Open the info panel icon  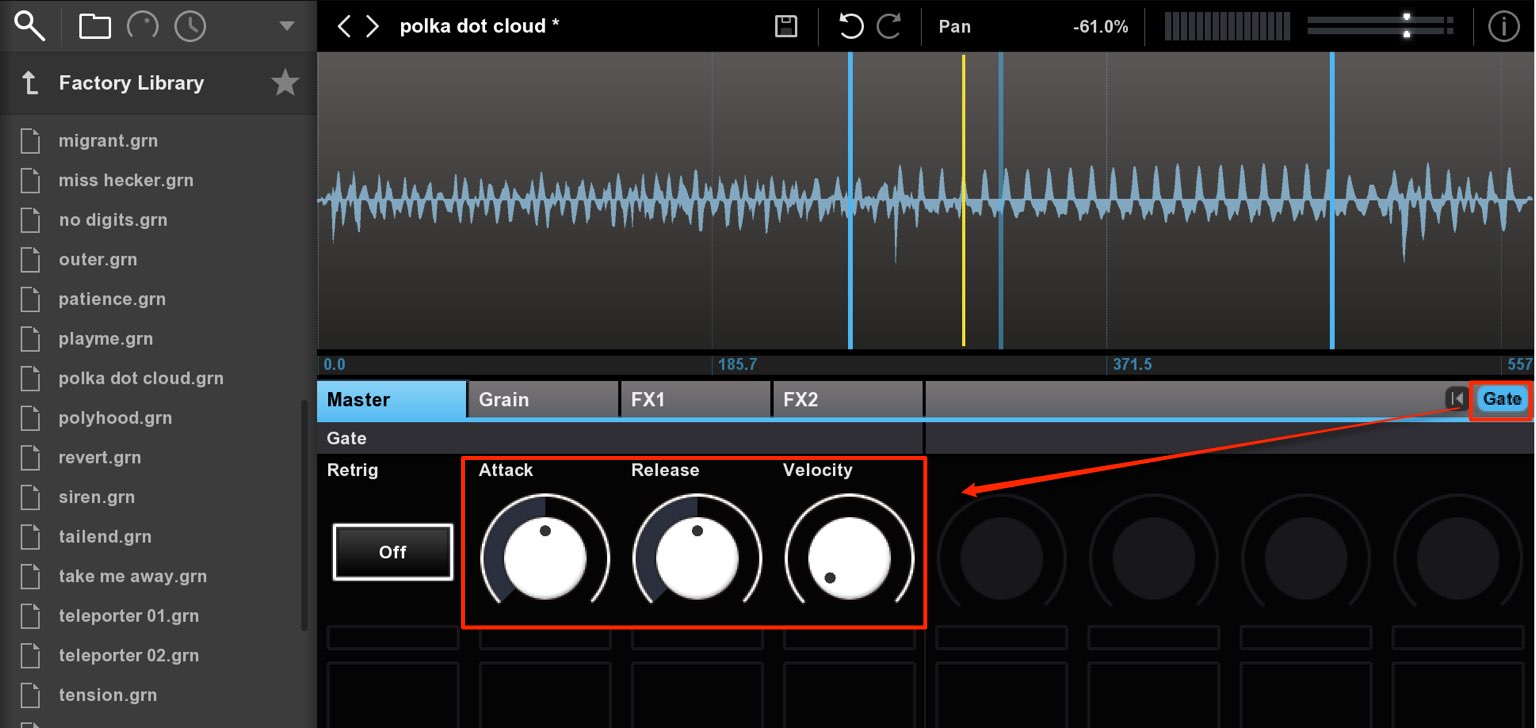(x=1504, y=26)
